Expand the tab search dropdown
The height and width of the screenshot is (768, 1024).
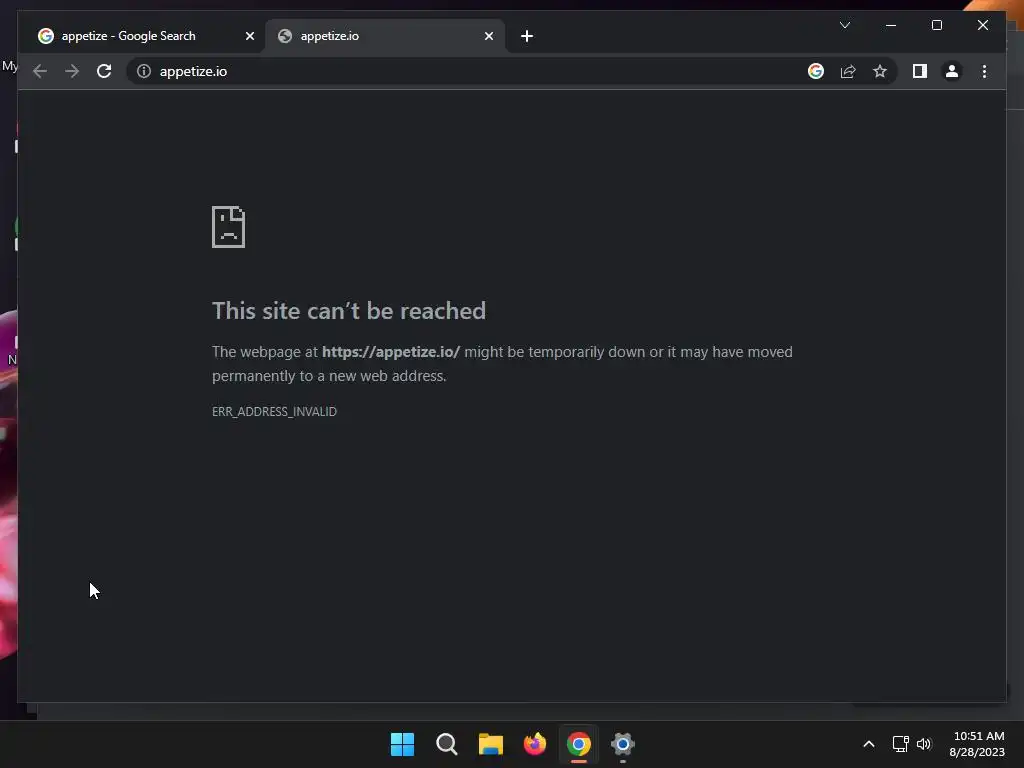coord(844,25)
